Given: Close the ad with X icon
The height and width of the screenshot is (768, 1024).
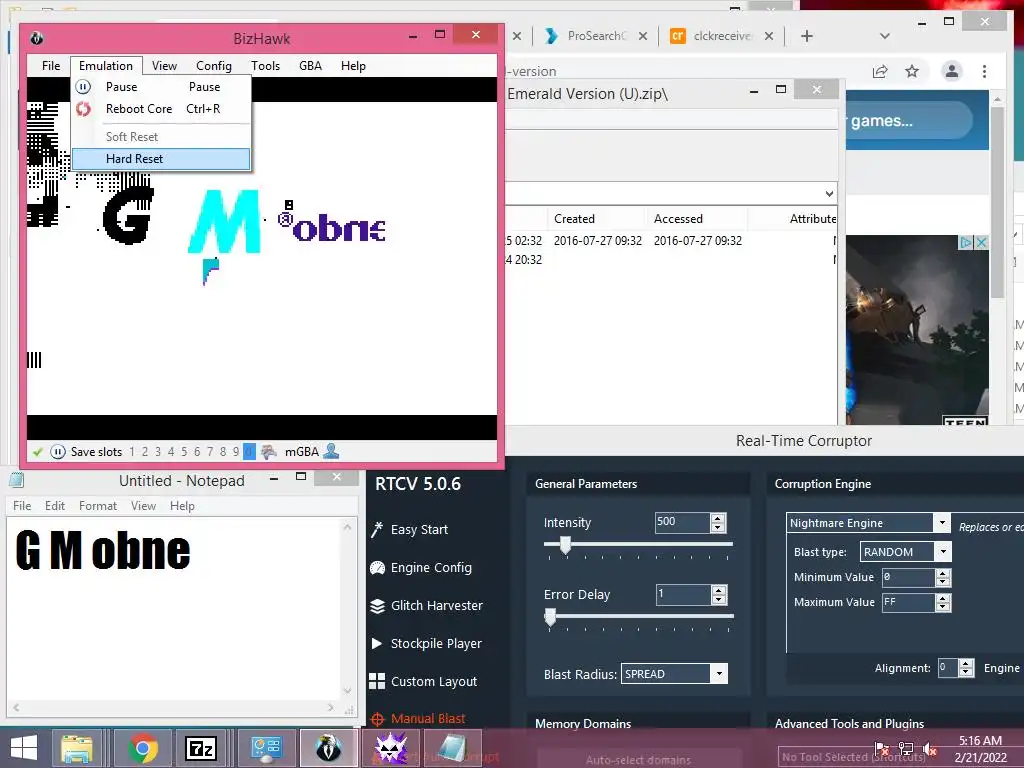Looking at the screenshot, I should tap(980, 243).
